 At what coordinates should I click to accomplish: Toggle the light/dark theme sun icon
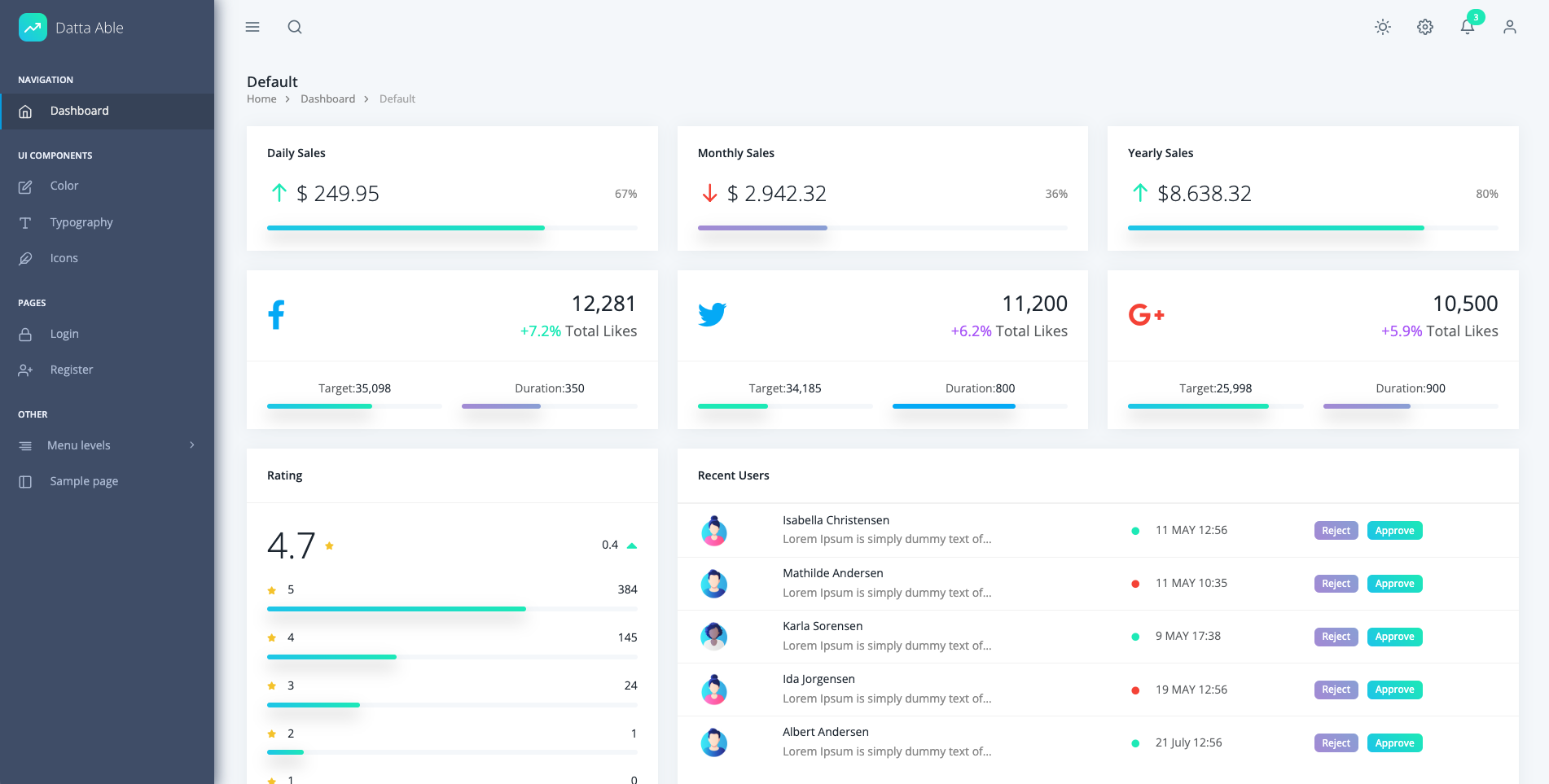tap(1382, 27)
